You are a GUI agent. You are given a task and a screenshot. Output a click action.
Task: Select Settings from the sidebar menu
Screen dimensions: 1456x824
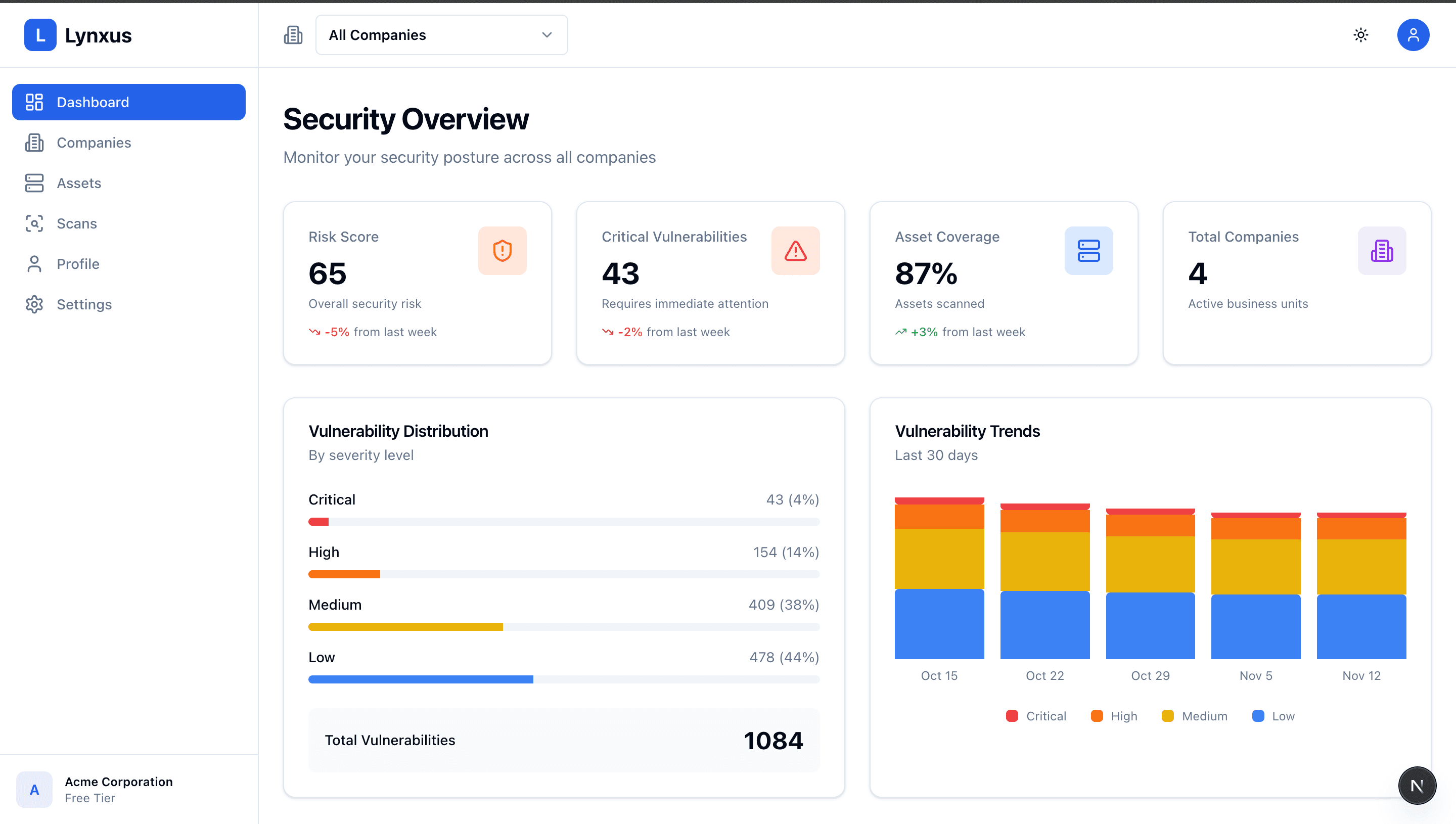[84, 304]
